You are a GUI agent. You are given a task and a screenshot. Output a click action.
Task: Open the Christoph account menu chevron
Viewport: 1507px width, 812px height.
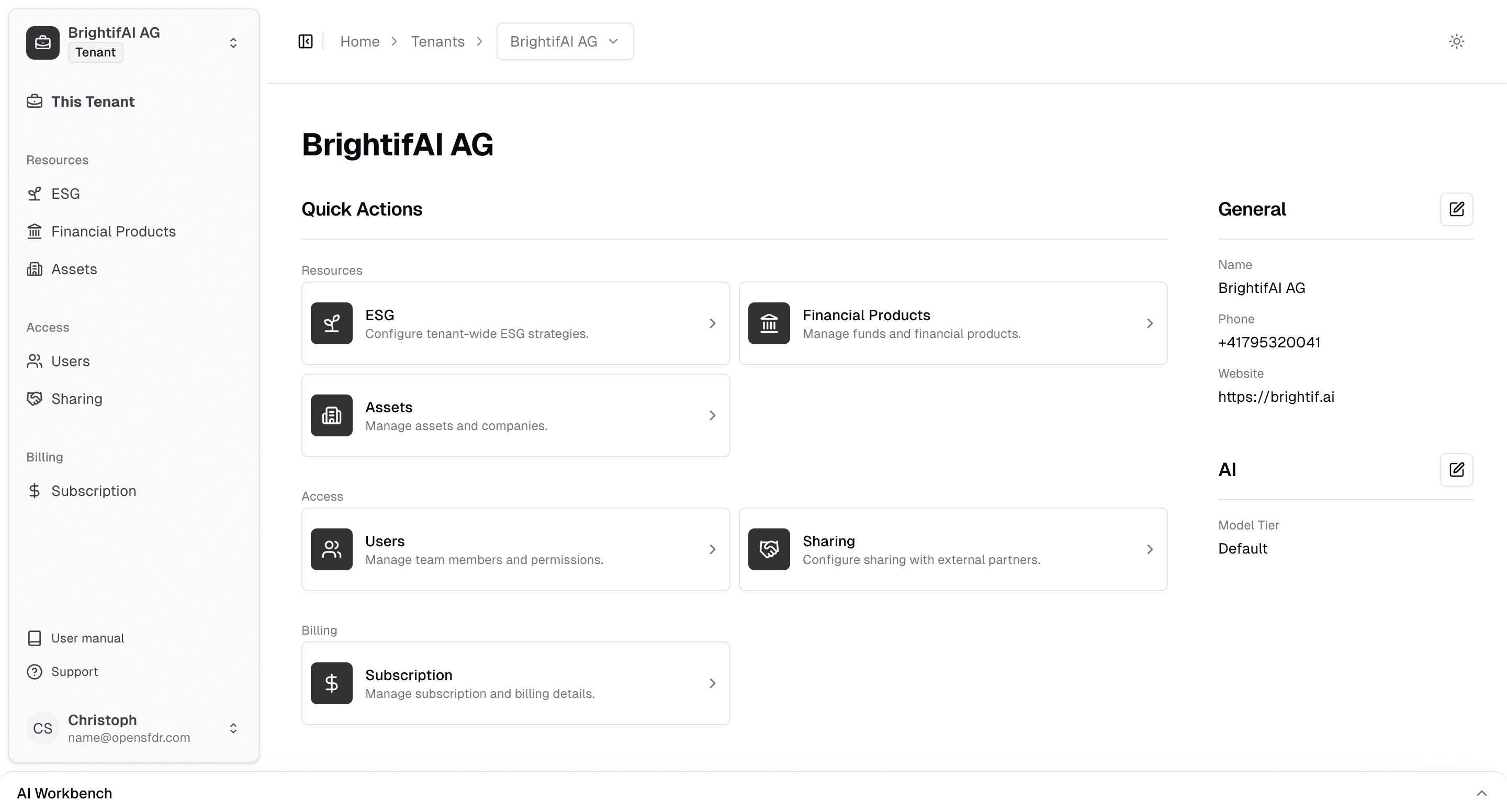233,728
